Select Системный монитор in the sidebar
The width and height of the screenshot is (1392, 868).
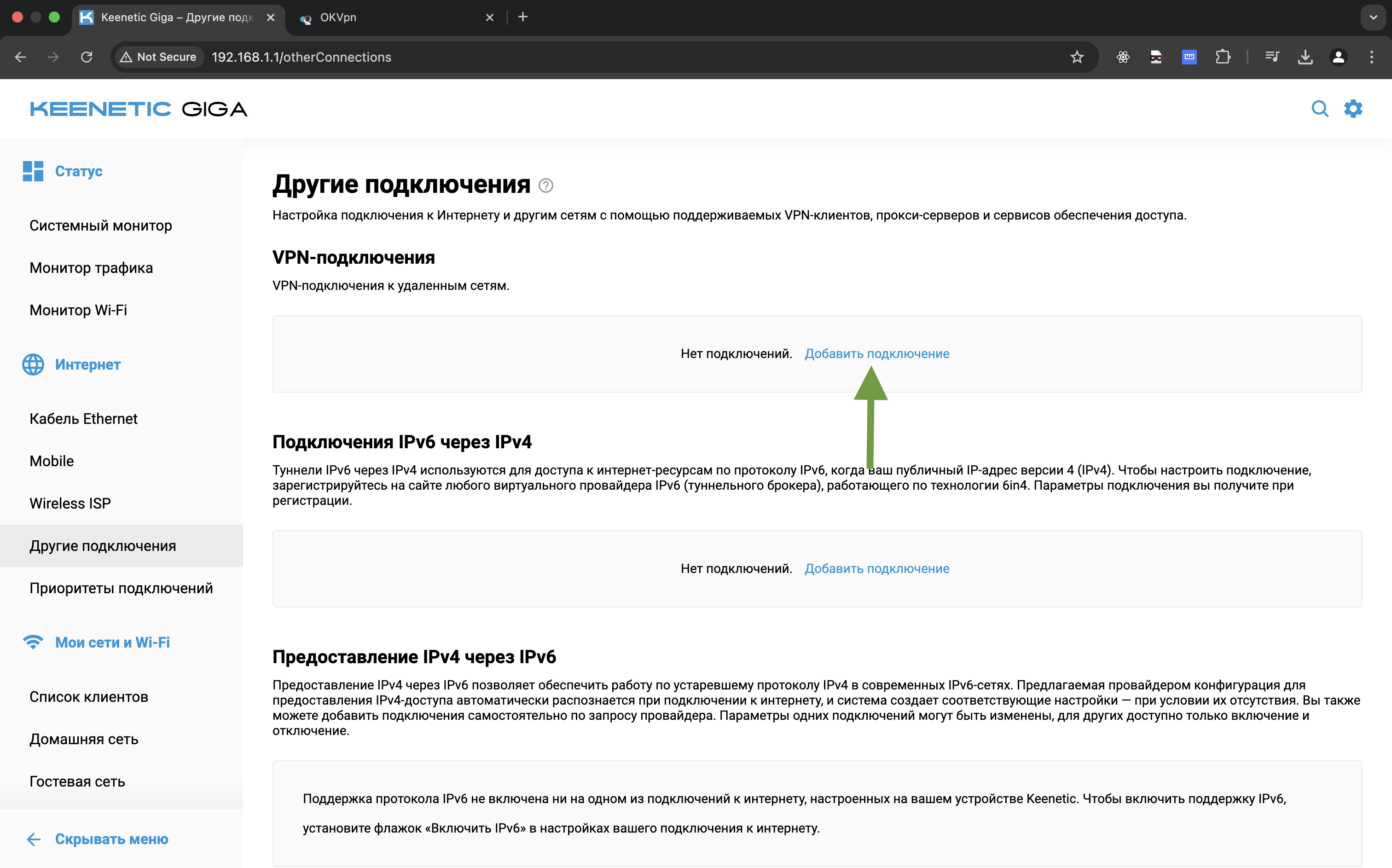click(x=100, y=225)
